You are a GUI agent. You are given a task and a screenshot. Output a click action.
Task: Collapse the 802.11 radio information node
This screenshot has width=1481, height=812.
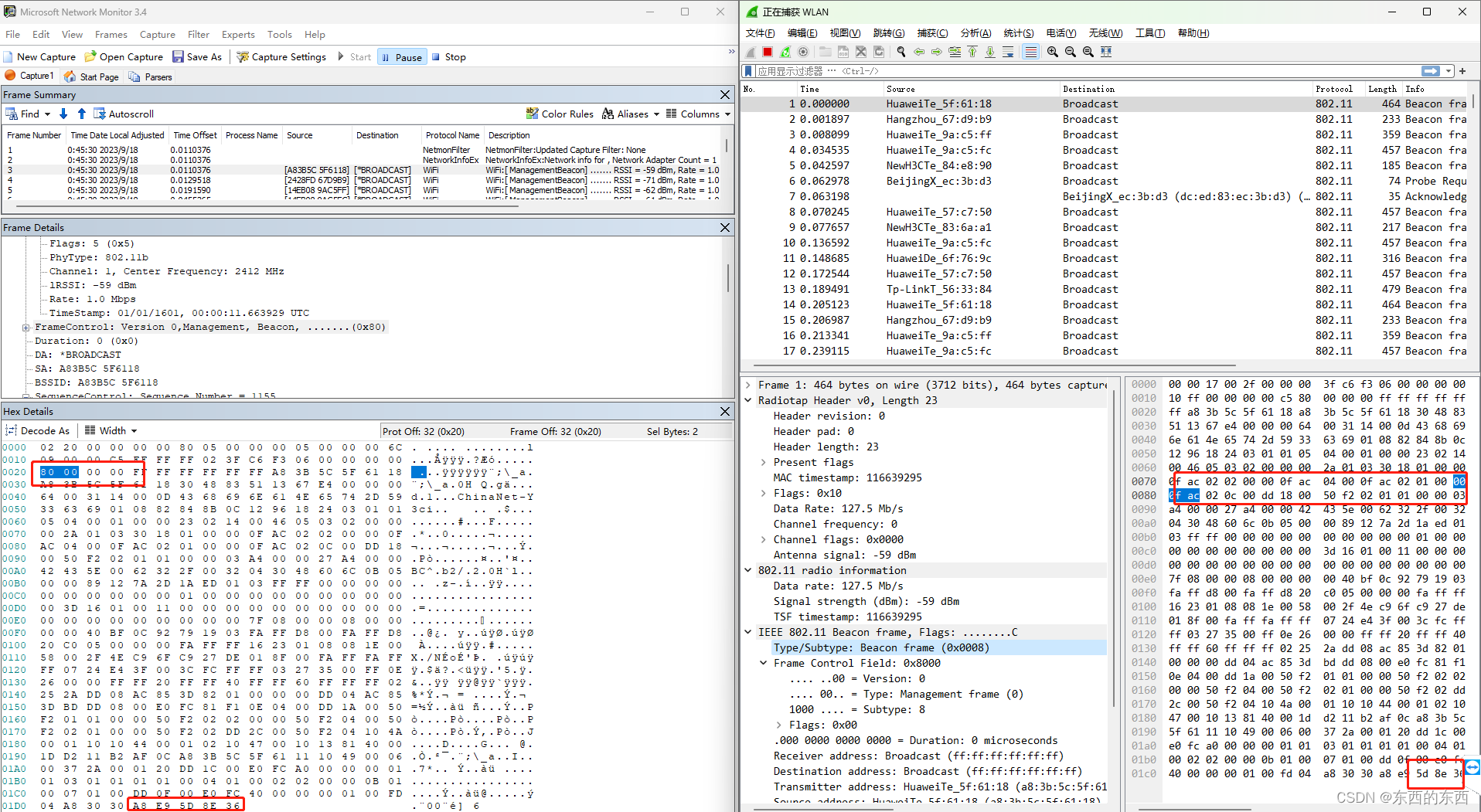point(748,570)
